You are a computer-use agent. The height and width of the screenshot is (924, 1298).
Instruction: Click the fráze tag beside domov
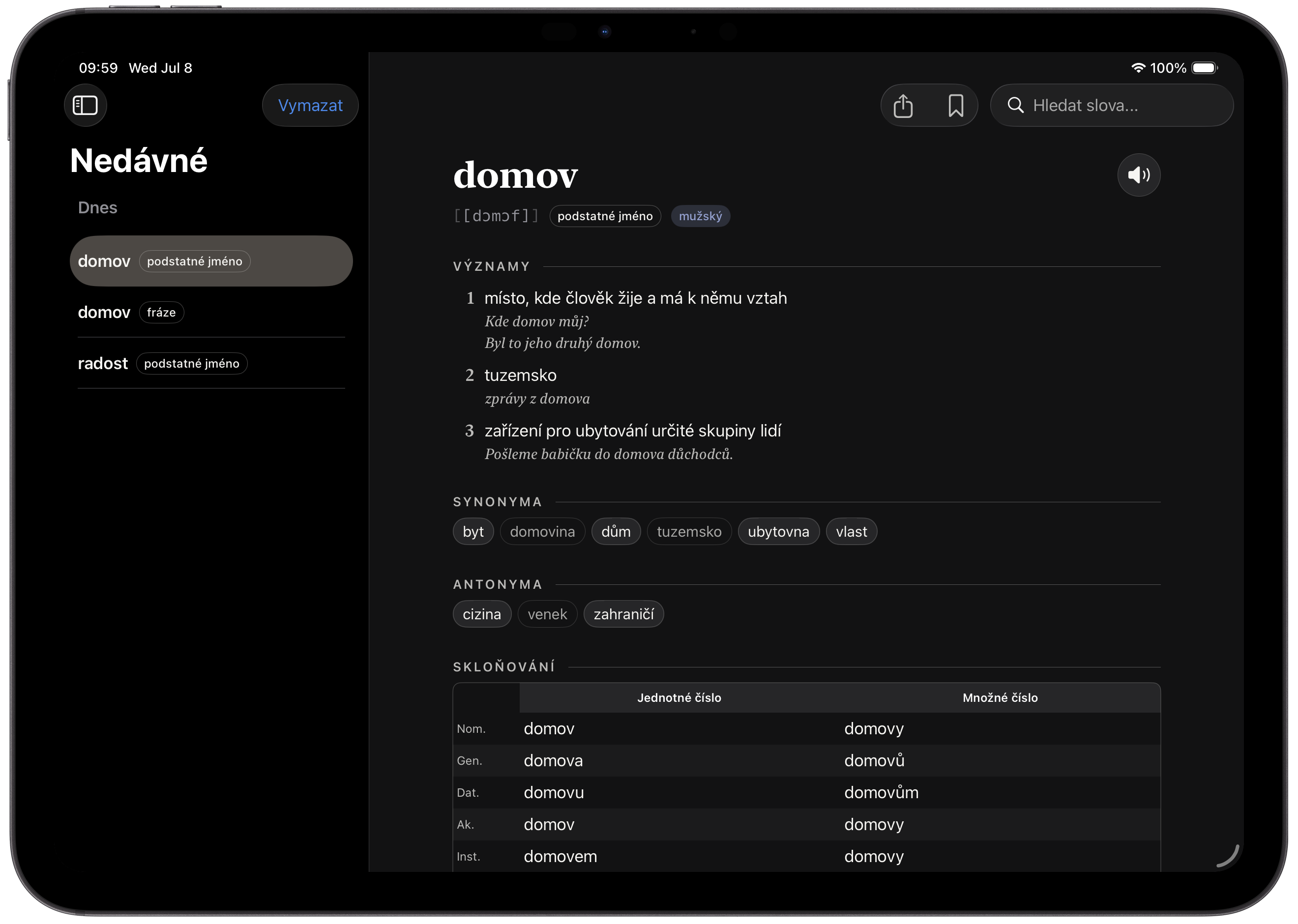tap(161, 313)
